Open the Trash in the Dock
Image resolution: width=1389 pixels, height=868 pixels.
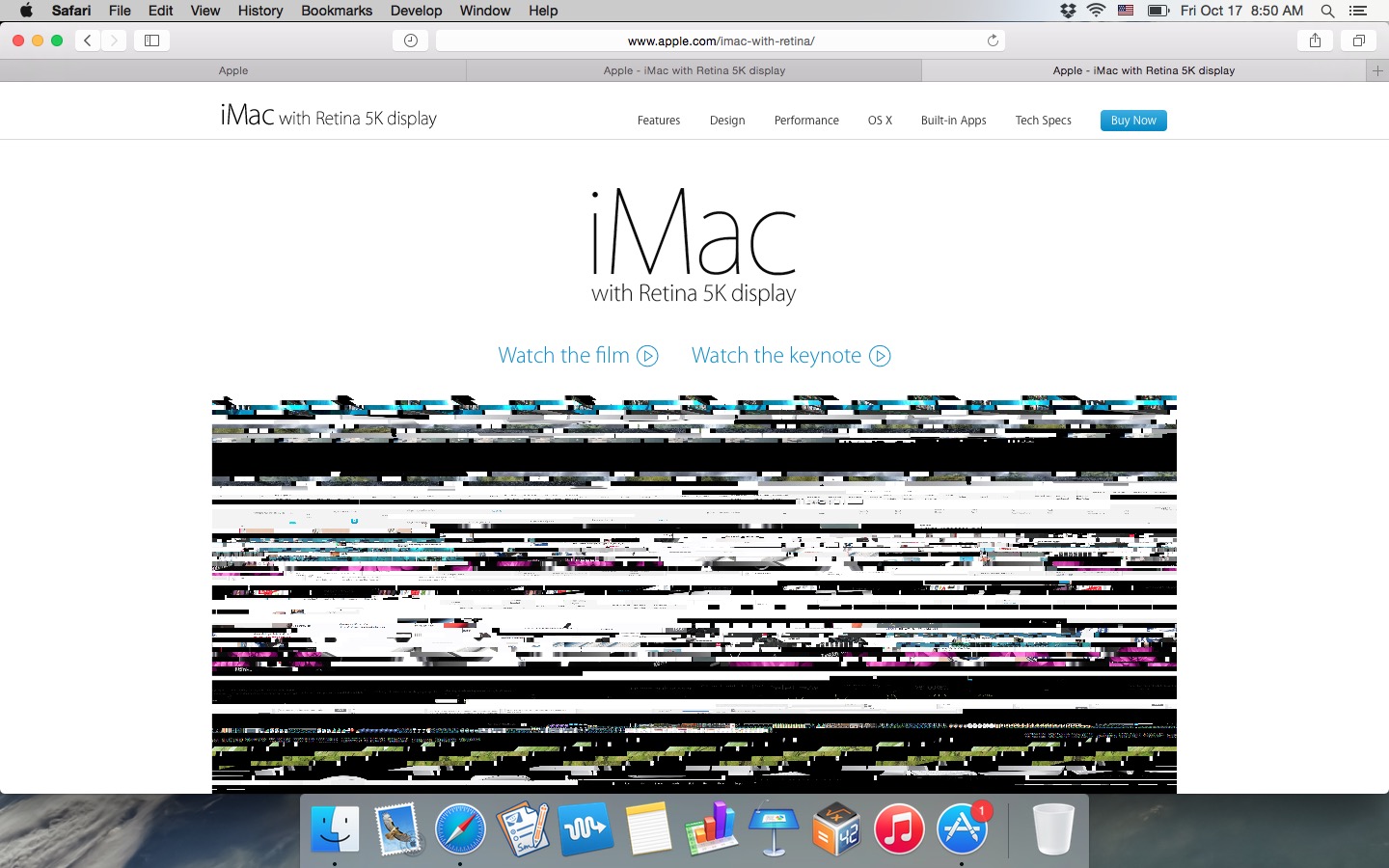click(x=1053, y=829)
